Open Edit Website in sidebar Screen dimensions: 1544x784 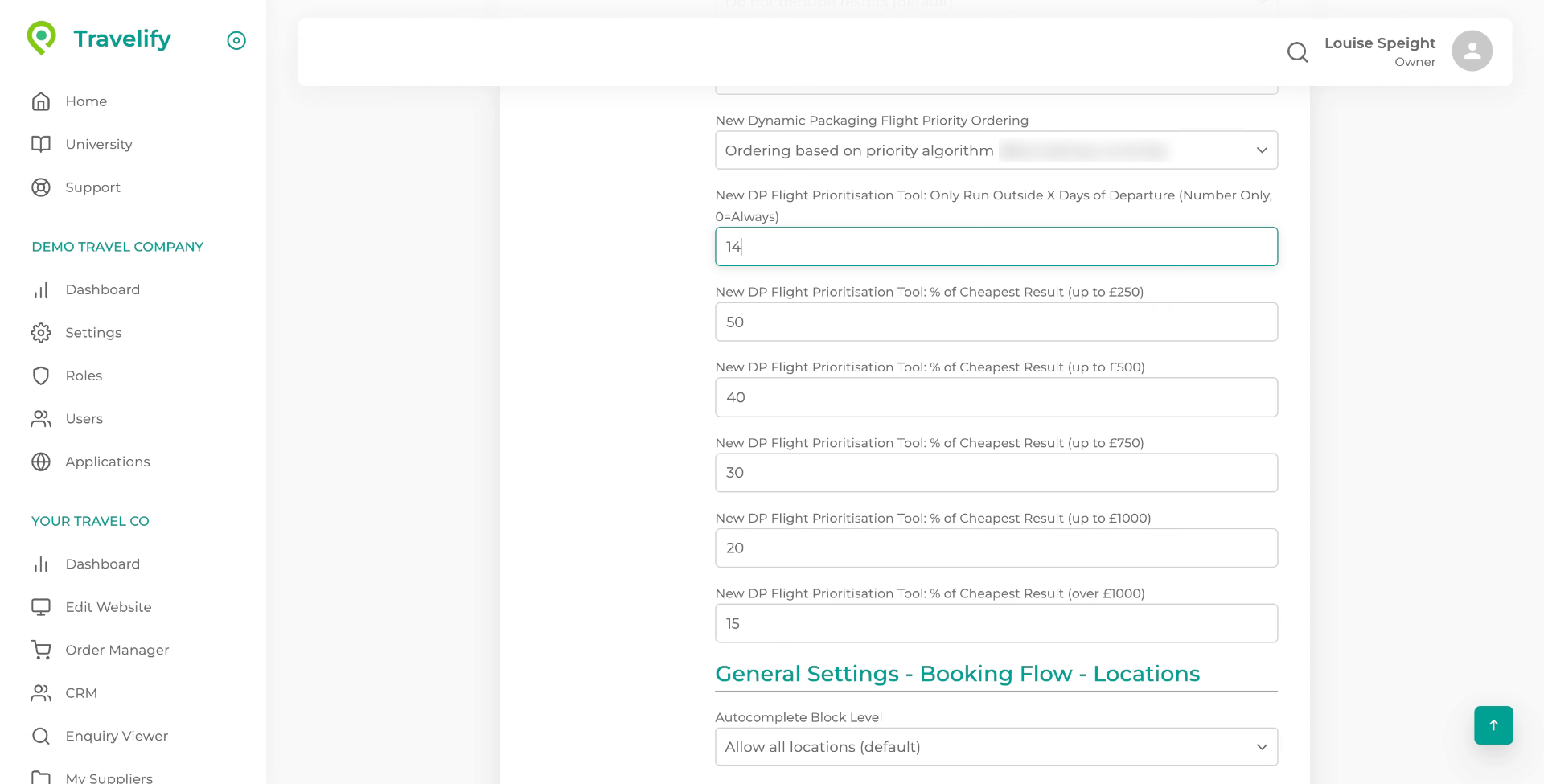point(108,607)
